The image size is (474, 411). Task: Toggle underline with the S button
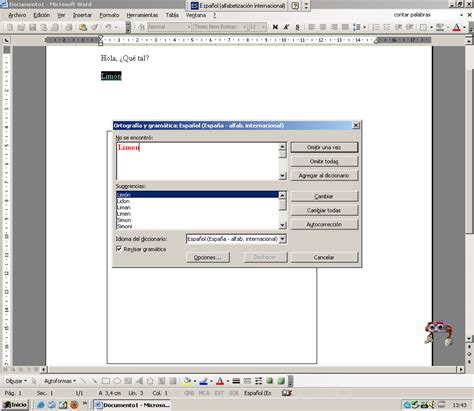[x=297, y=27]
